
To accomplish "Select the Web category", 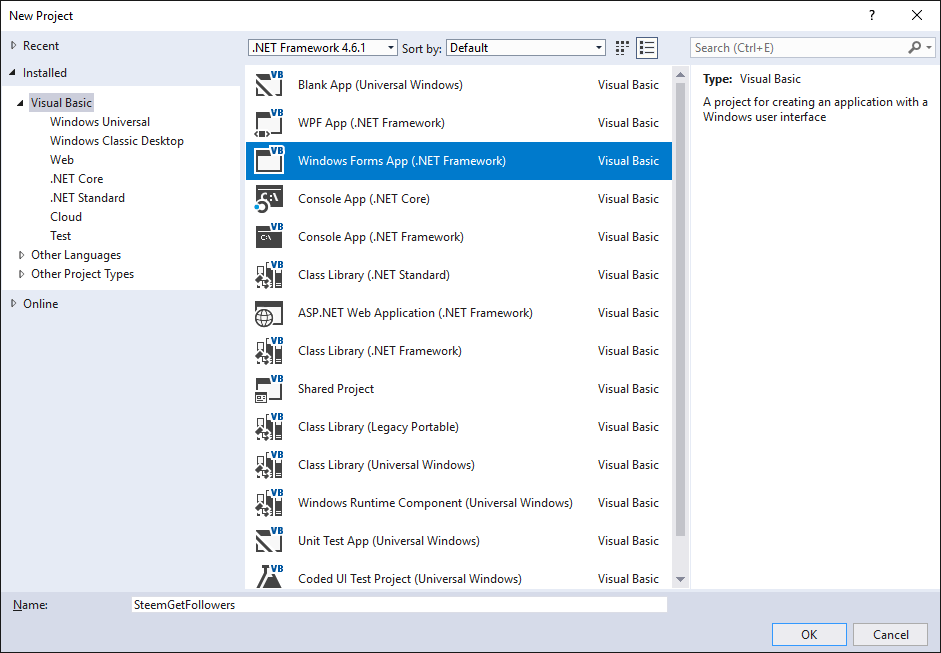I will pyautogui.click(x=62, y=160).
